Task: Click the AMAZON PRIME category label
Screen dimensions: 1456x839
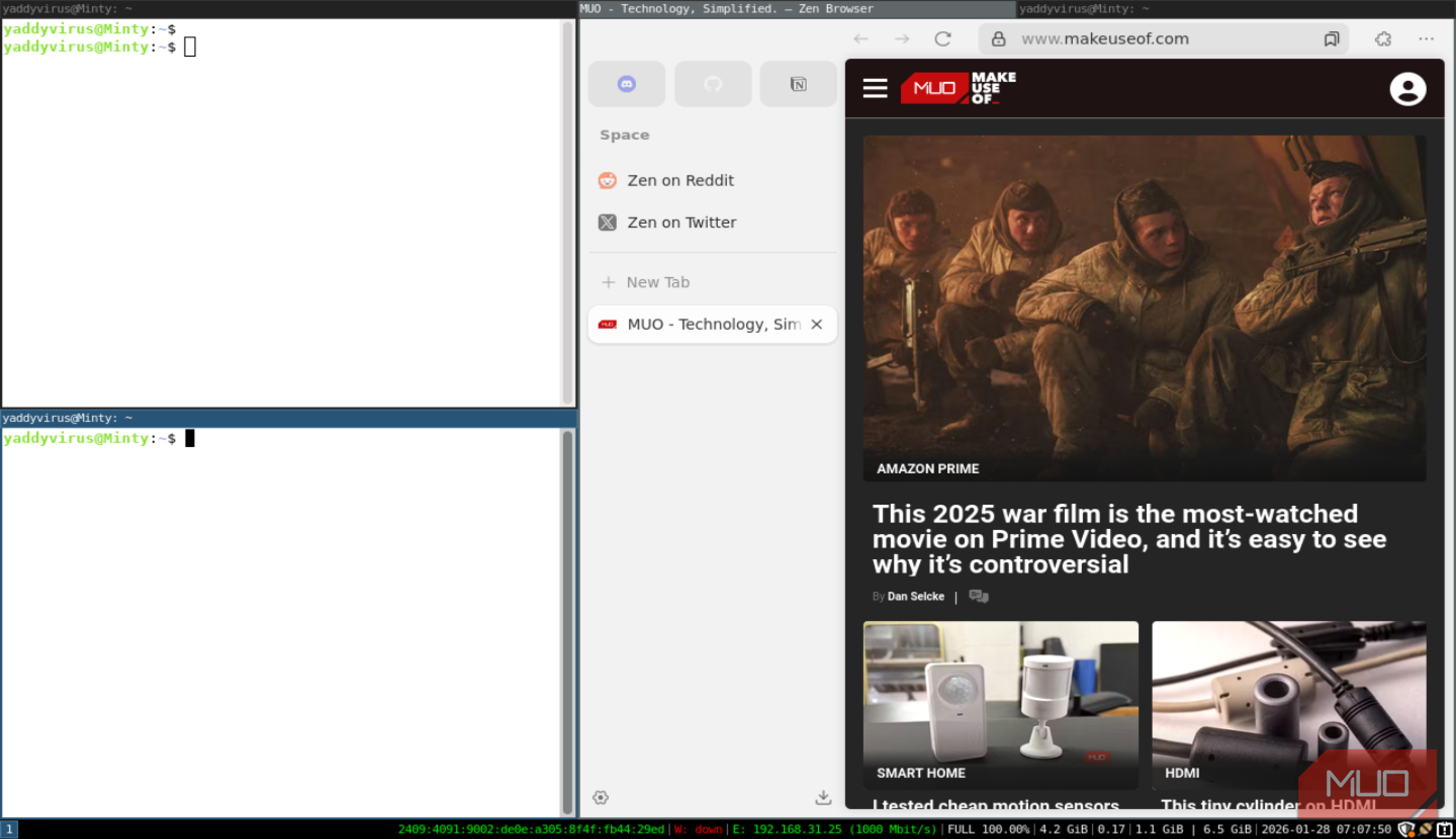Action: 927,468
